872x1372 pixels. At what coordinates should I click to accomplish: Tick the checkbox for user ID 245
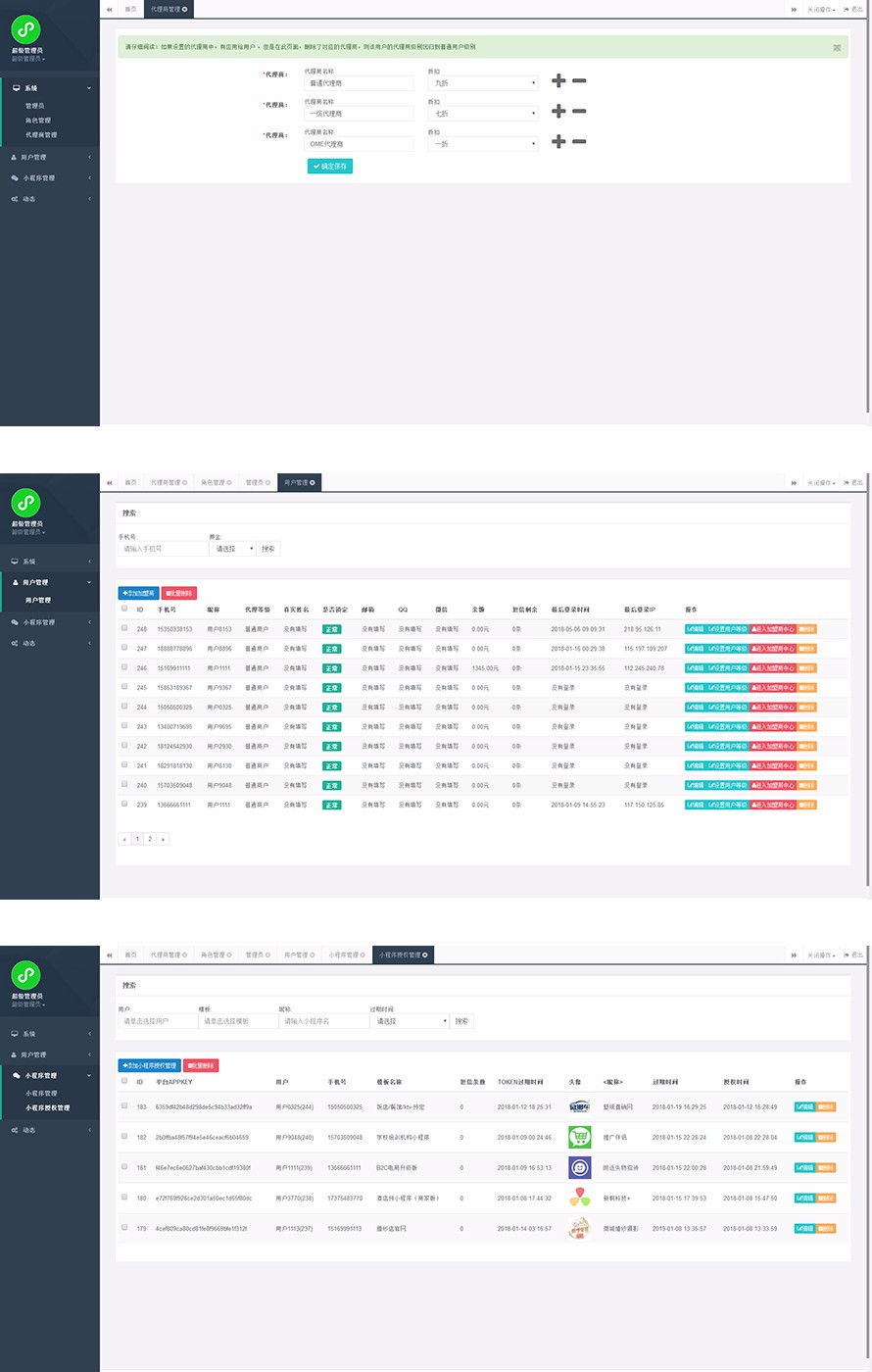[124, 687]
